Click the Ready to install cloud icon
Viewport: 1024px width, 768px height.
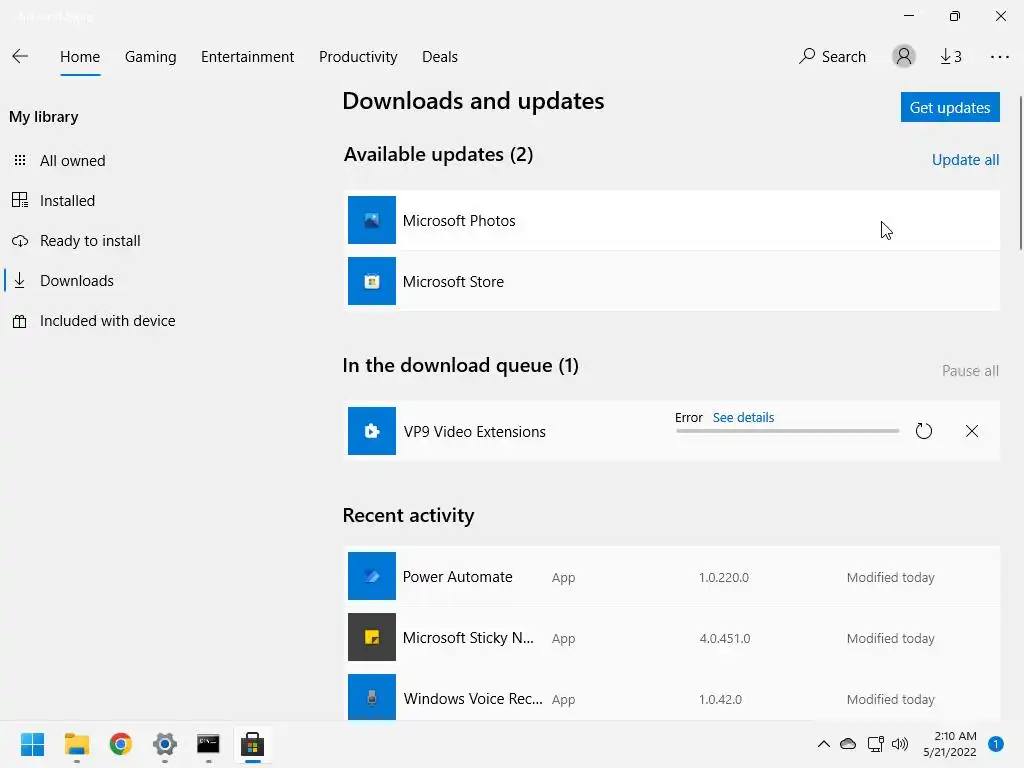coord(20,240)
